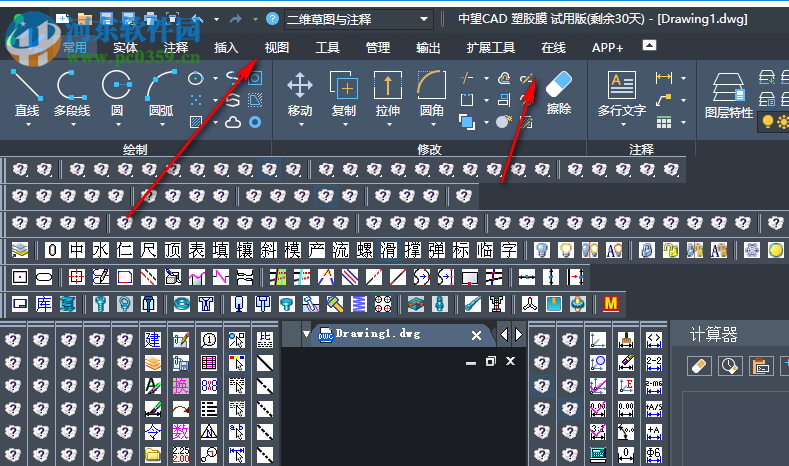Click the blue 令 icon
Screen dimensions: 789x466
point(153,432)
